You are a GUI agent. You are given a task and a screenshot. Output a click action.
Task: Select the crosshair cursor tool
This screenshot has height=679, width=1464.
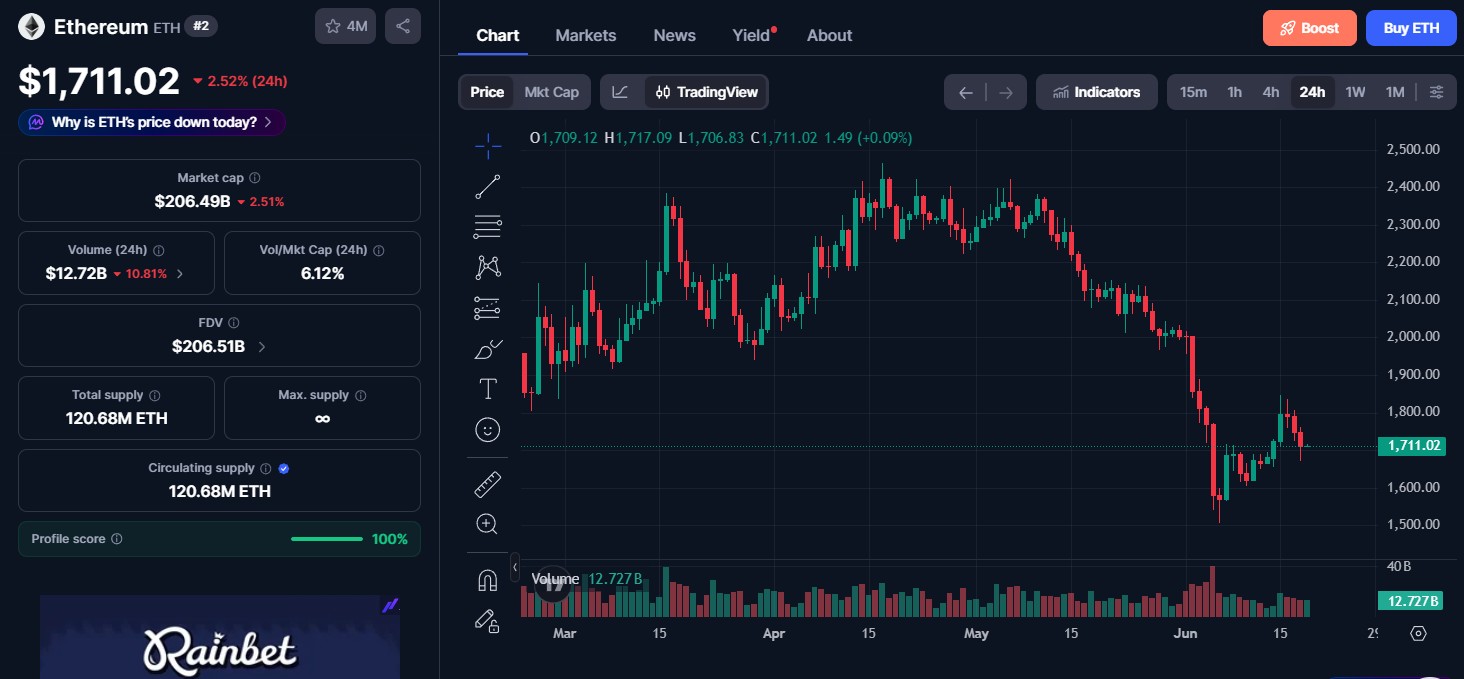point(488,146)
